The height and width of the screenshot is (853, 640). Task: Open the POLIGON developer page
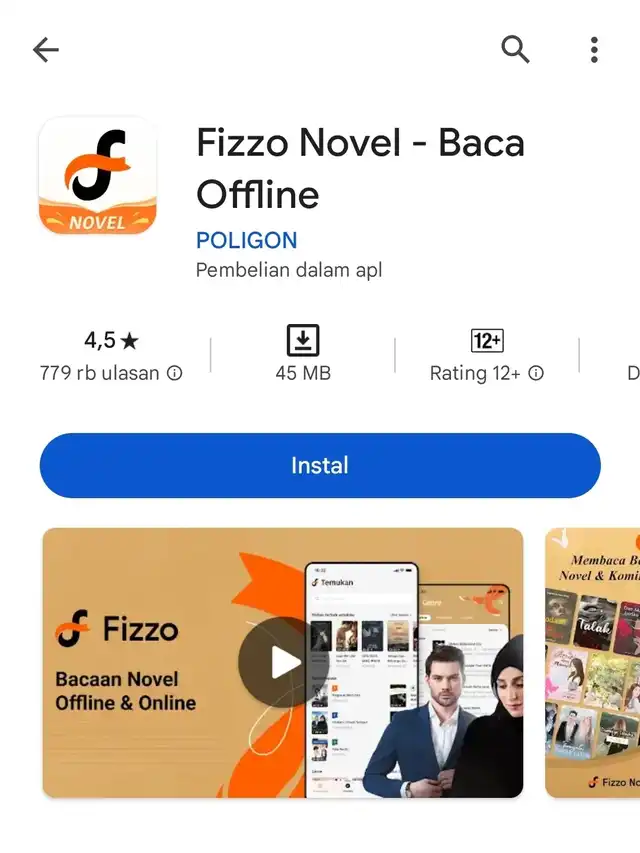[247, 240]
